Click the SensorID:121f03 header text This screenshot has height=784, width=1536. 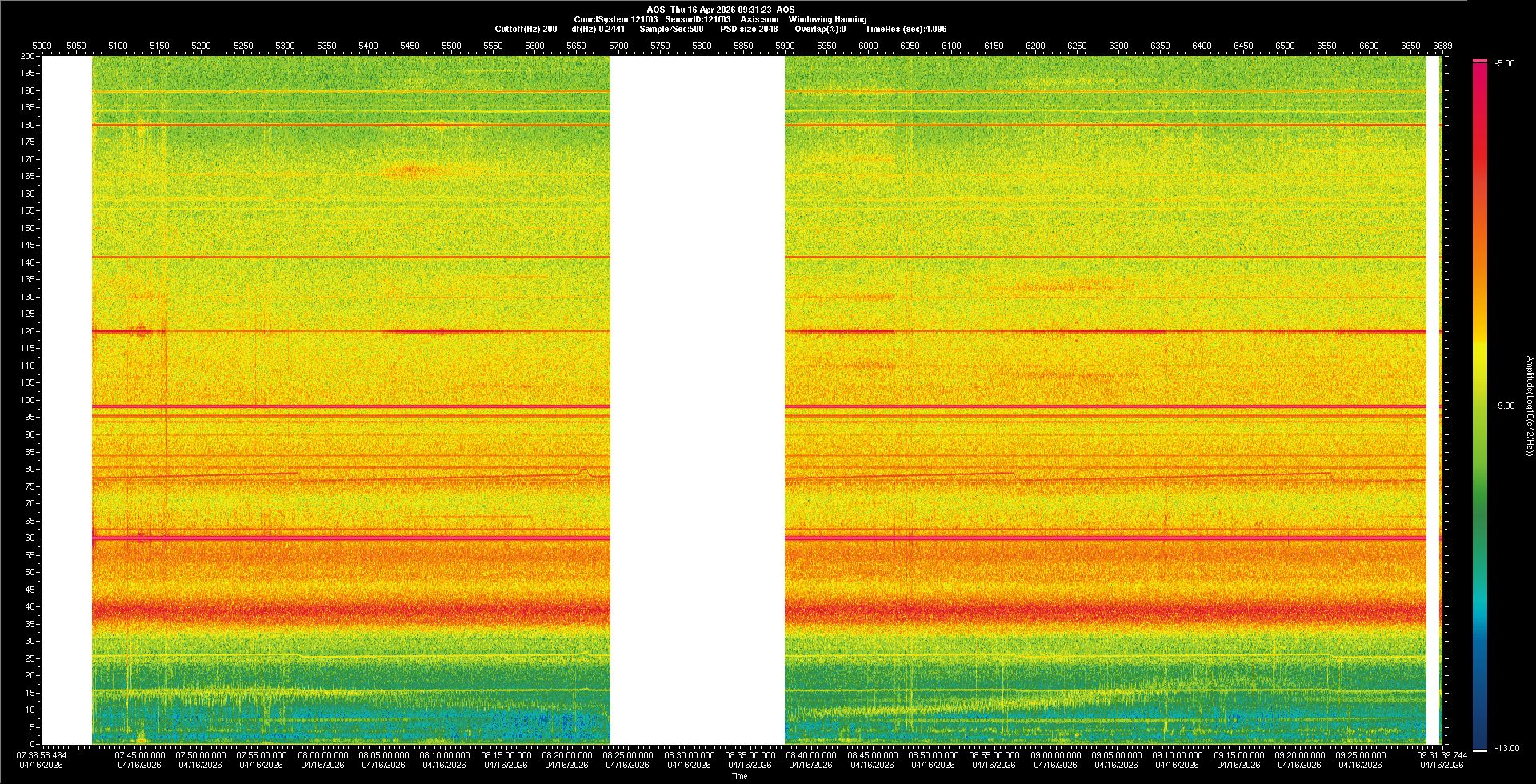pyautogui.click(x=698, y=19)
